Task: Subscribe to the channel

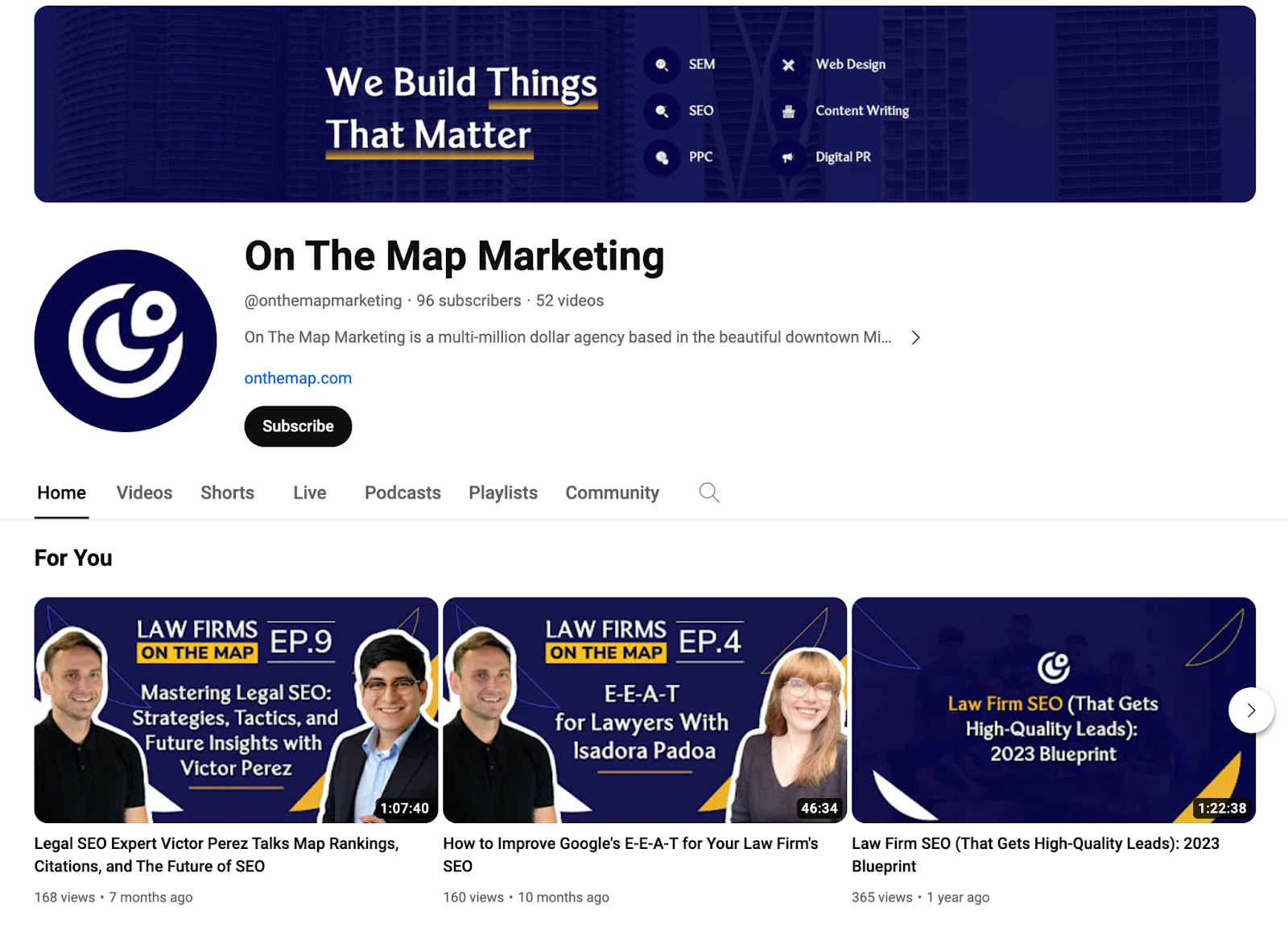Action: pos(298,426)
